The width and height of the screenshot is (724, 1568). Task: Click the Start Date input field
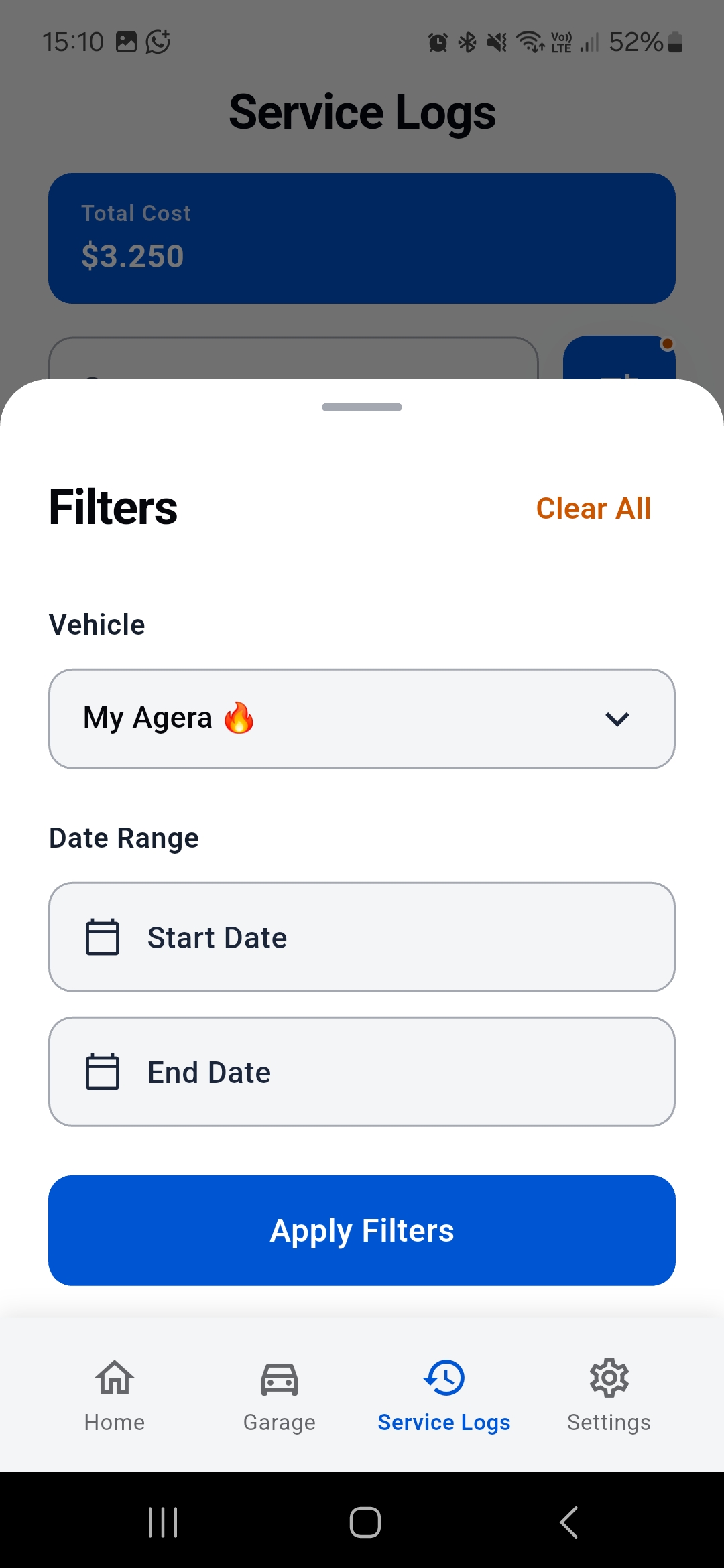pyautogui.click(x=362, y=937)
